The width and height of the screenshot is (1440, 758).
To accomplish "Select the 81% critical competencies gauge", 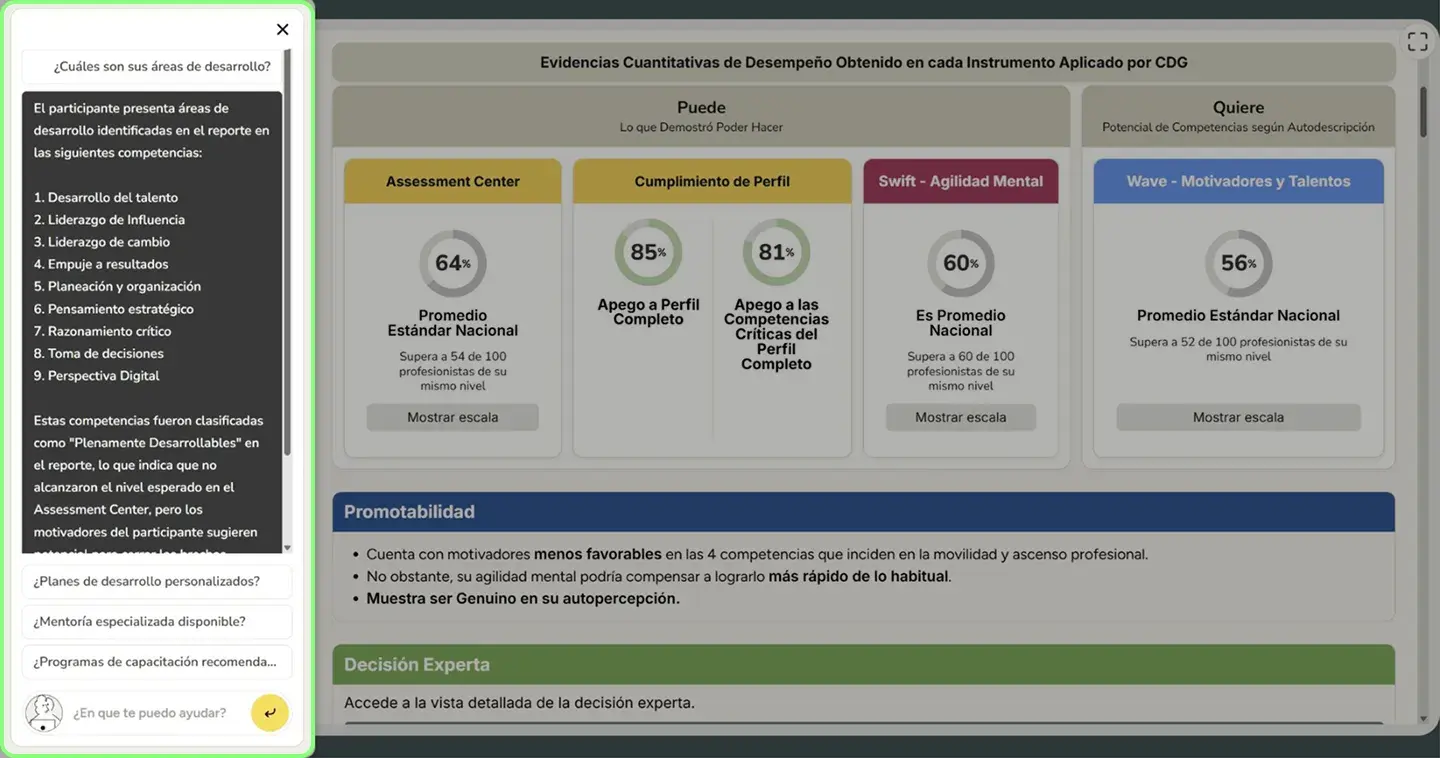I will (776, 252).
